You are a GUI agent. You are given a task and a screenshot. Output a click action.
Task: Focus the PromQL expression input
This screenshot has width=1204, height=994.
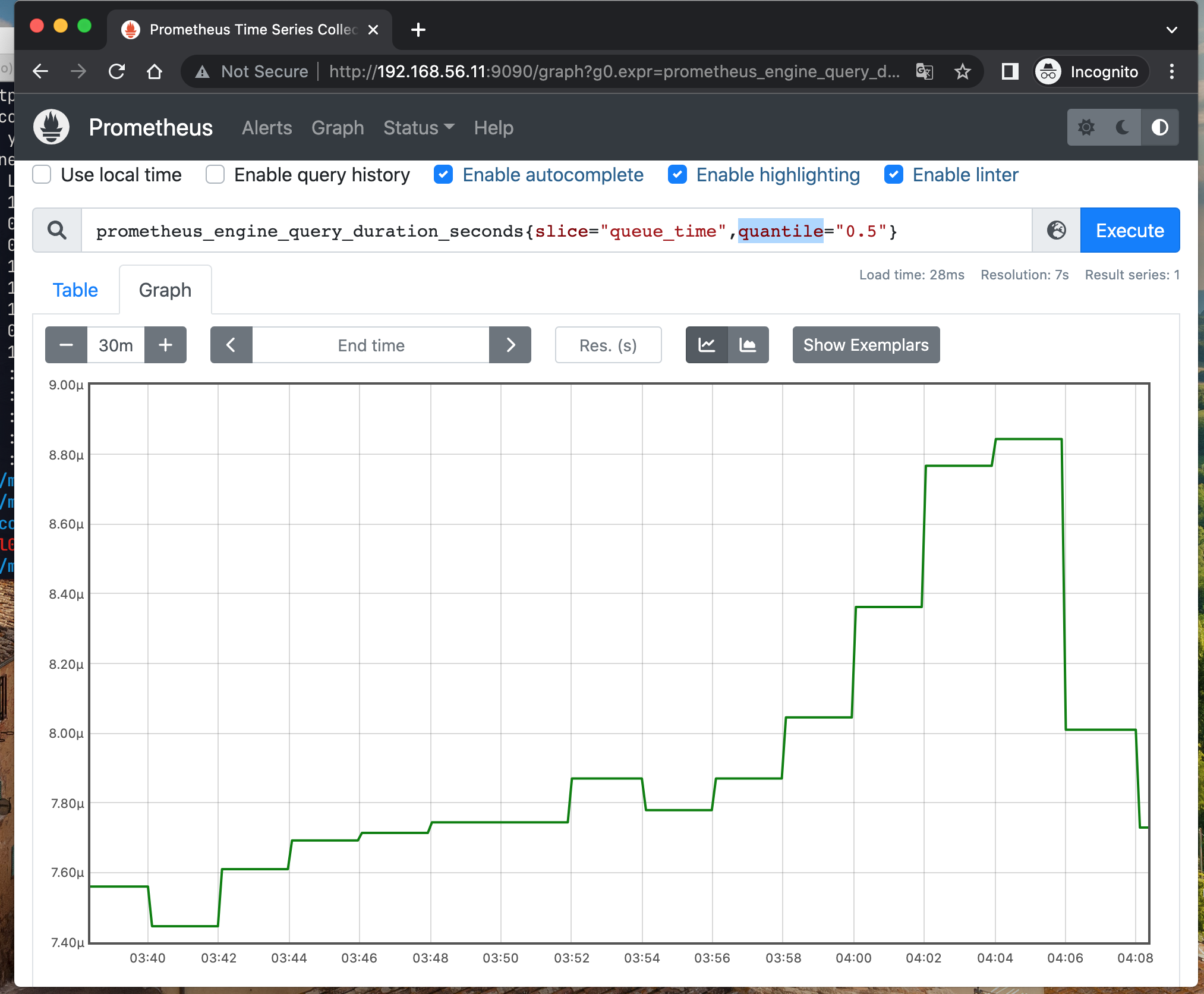pyautogui.click(x=556, y=230)
